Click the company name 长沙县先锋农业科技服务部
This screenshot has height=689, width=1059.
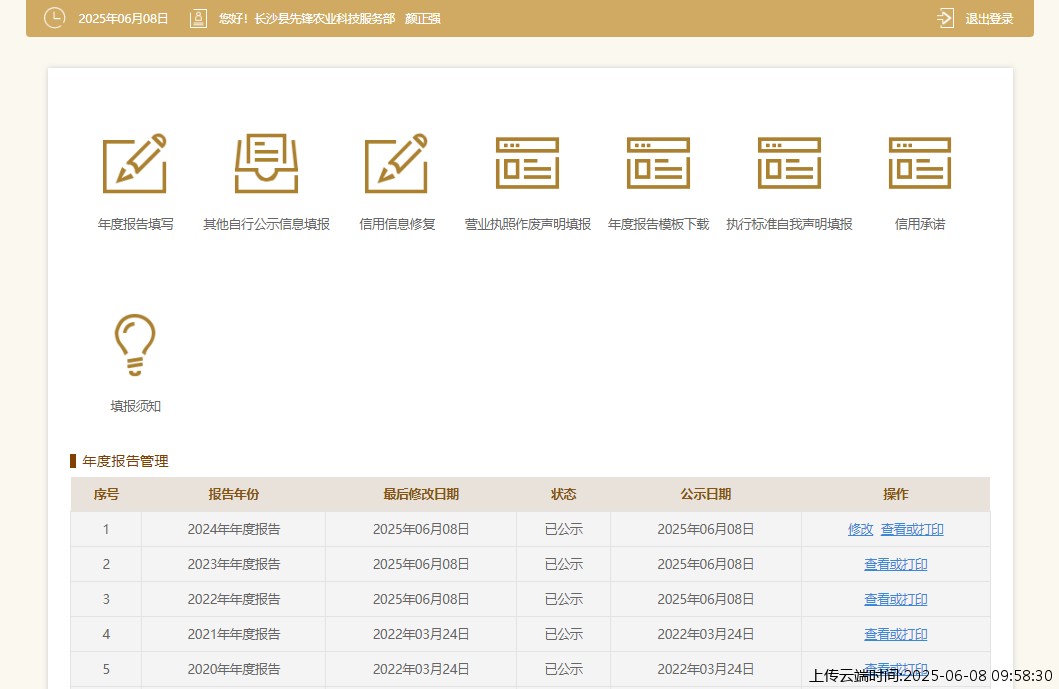[324, 19]
